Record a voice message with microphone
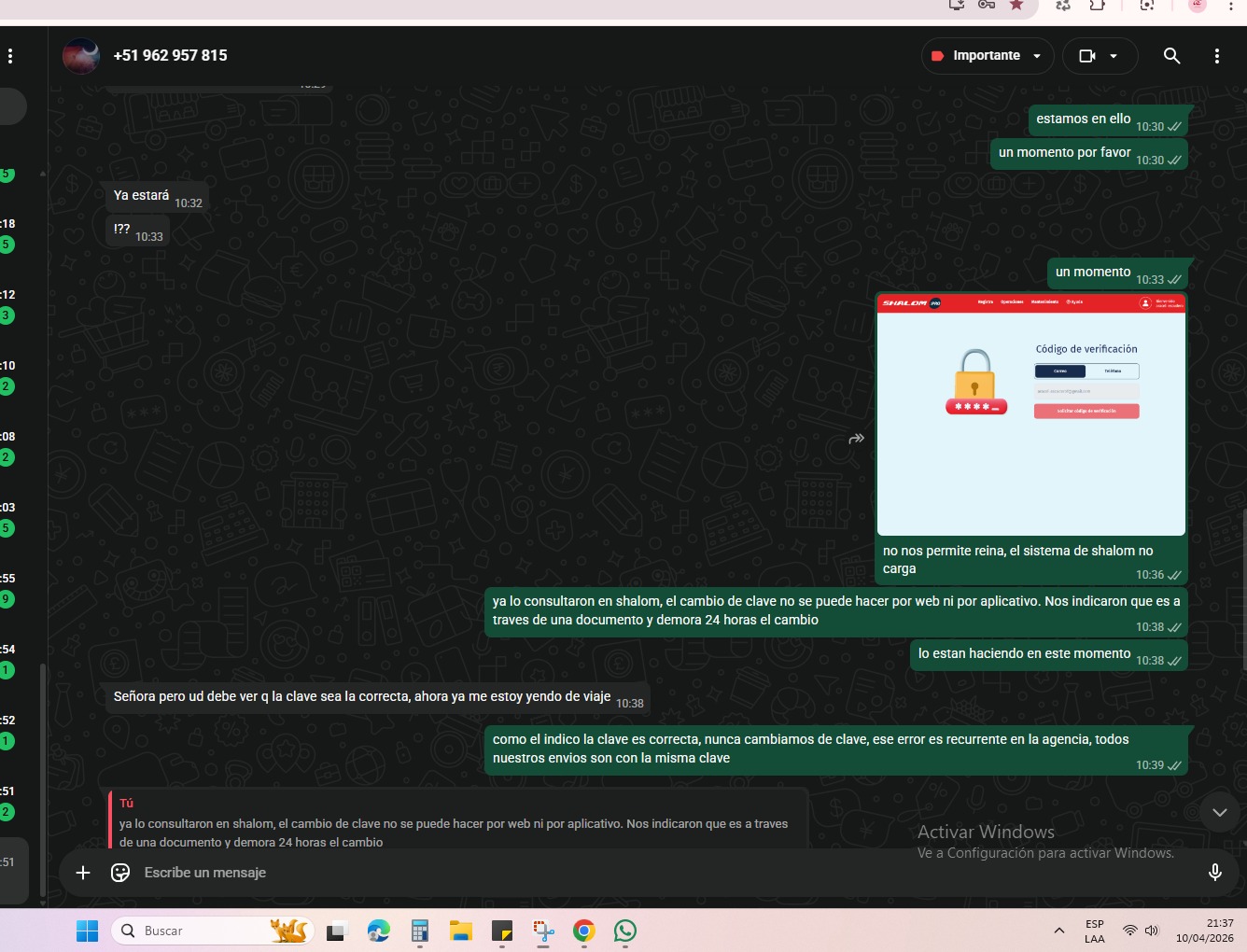The image size is (1247, 952). pyautogui.click(x=1214, y=873)
